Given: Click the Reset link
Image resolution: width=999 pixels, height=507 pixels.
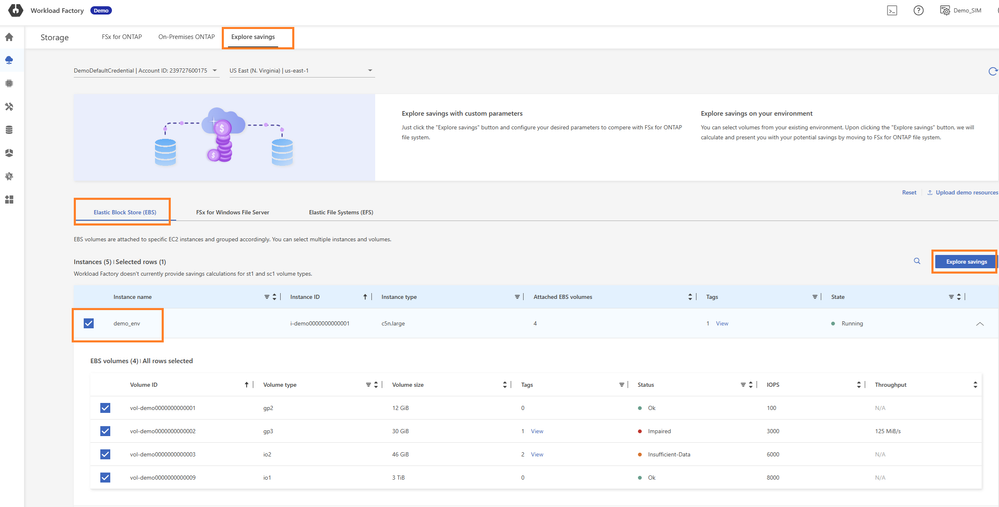Looking at the screenshot, I should pos(909,192).
